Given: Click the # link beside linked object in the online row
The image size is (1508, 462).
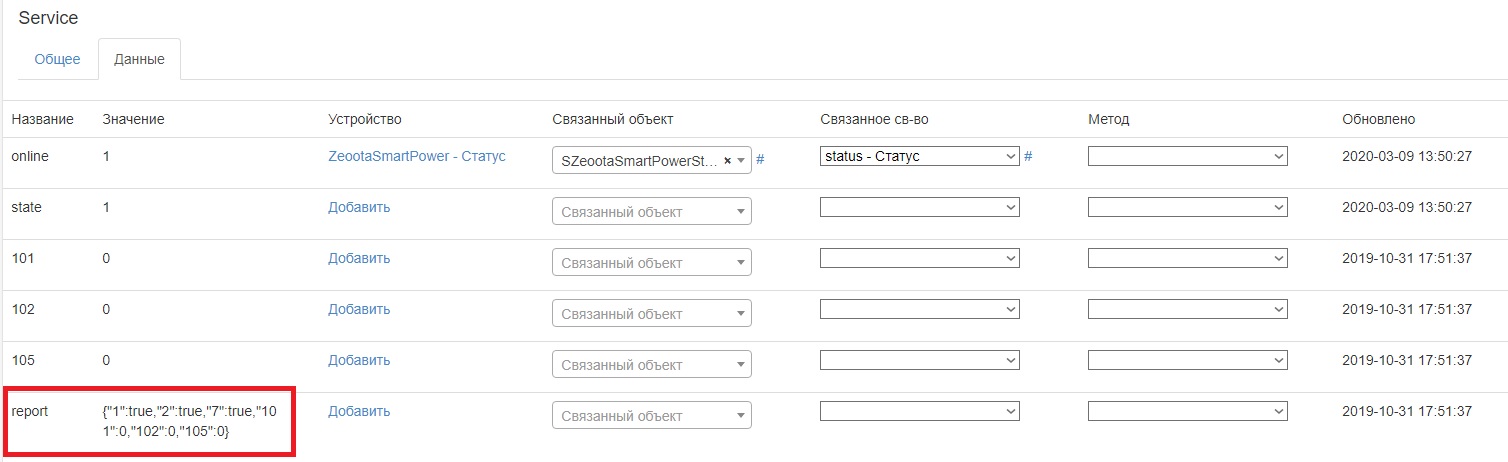Looking at the screenshot, I should point(760,159).
